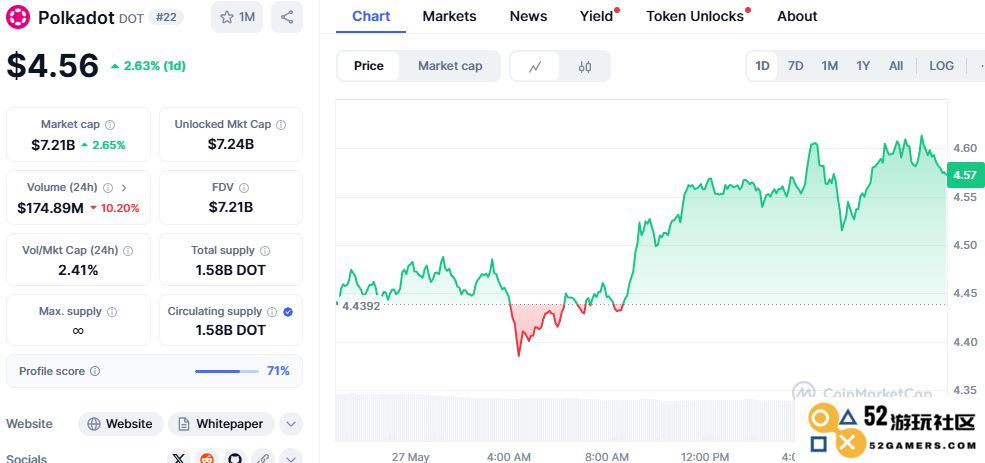Open the News tab
The width and height of the screenshot is (985, 463).
528,16
